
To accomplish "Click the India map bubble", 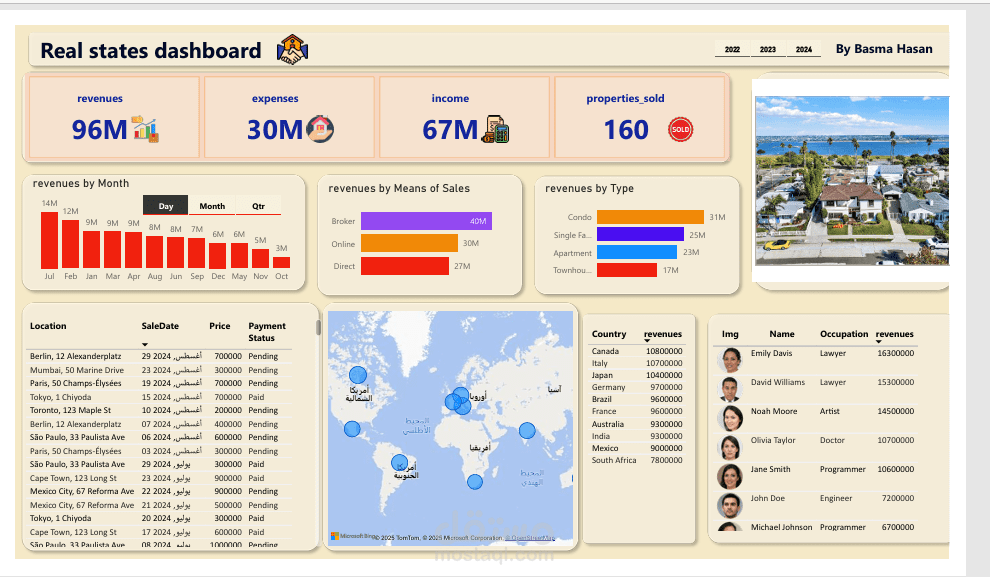I will click(527, 431).
